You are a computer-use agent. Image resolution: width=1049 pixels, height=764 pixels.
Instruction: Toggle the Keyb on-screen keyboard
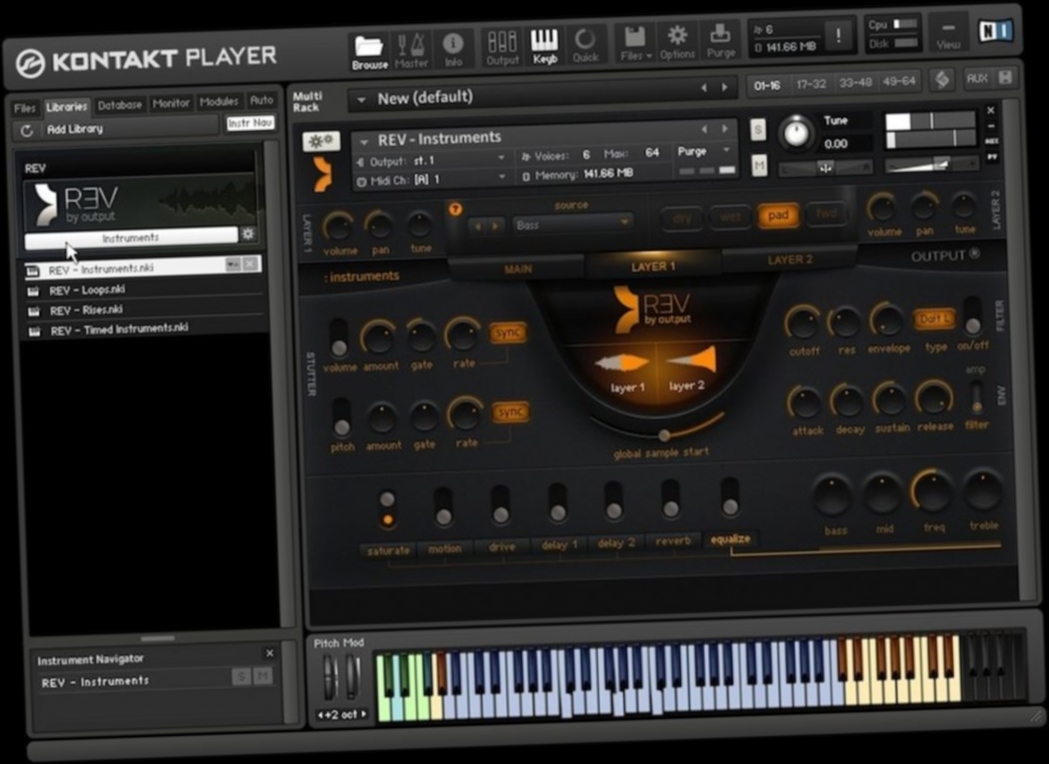point(544,46)
